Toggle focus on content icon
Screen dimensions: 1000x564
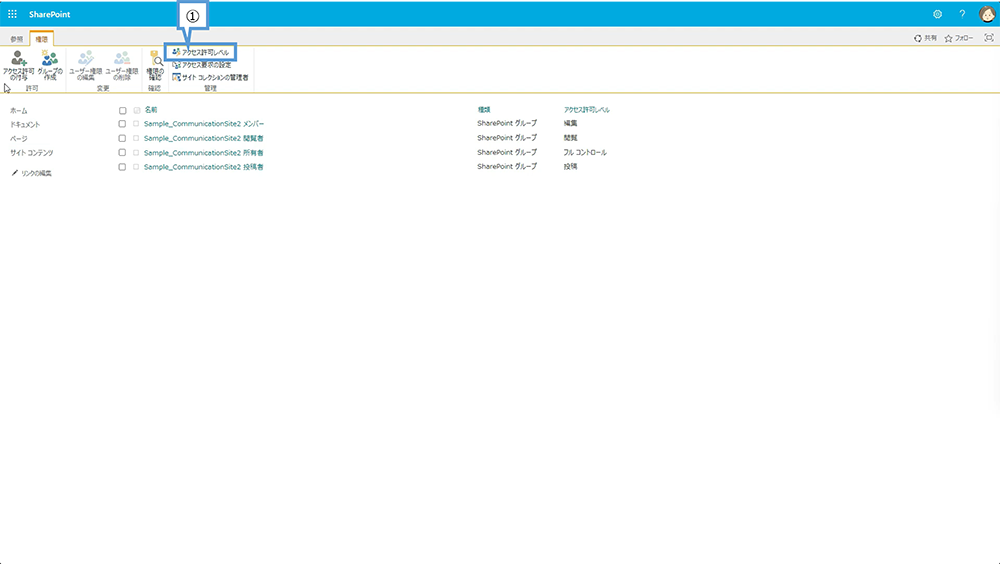[989, 38]
